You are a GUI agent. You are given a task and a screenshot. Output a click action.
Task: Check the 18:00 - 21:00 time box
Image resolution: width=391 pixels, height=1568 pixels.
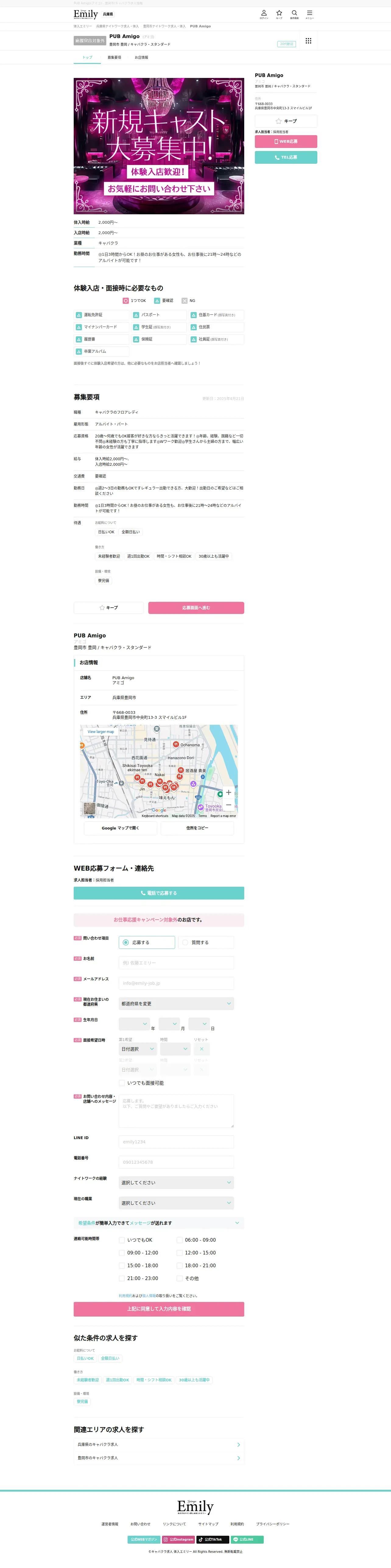(x=180, y=1265)
